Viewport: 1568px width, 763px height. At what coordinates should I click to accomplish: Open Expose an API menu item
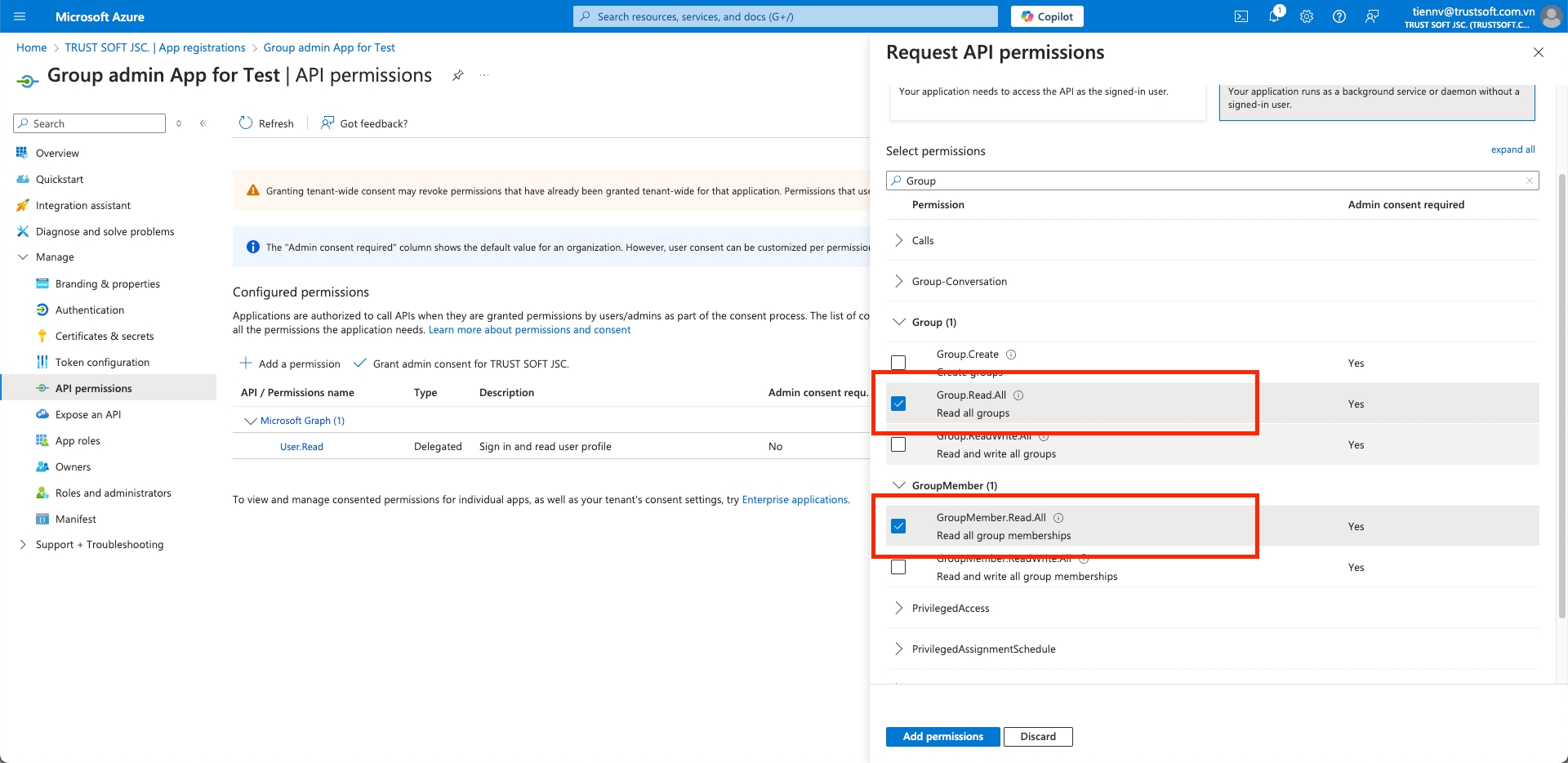(88, 414)
